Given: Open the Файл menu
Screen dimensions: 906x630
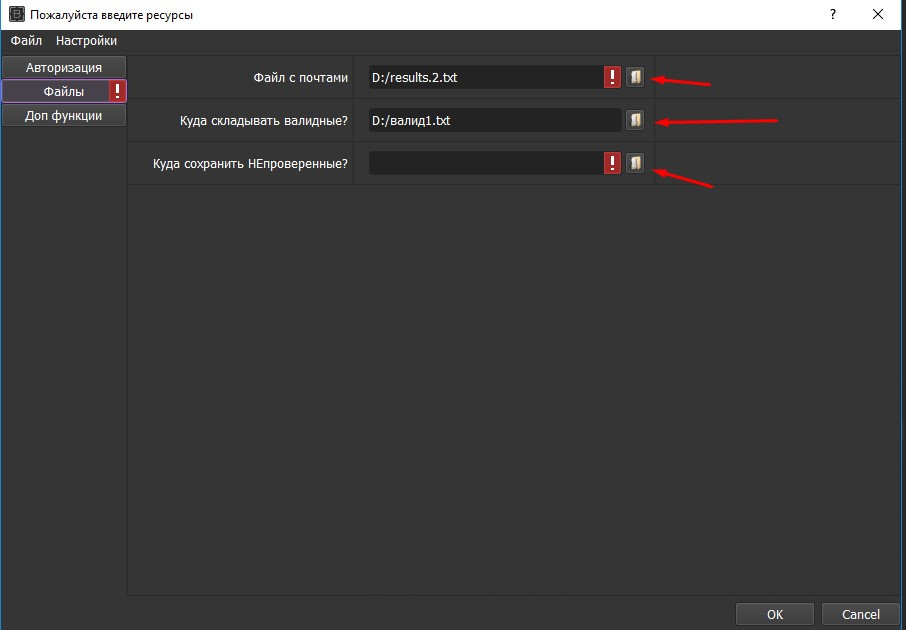Looking at the screenshot, I should click(x=26, y=41).
